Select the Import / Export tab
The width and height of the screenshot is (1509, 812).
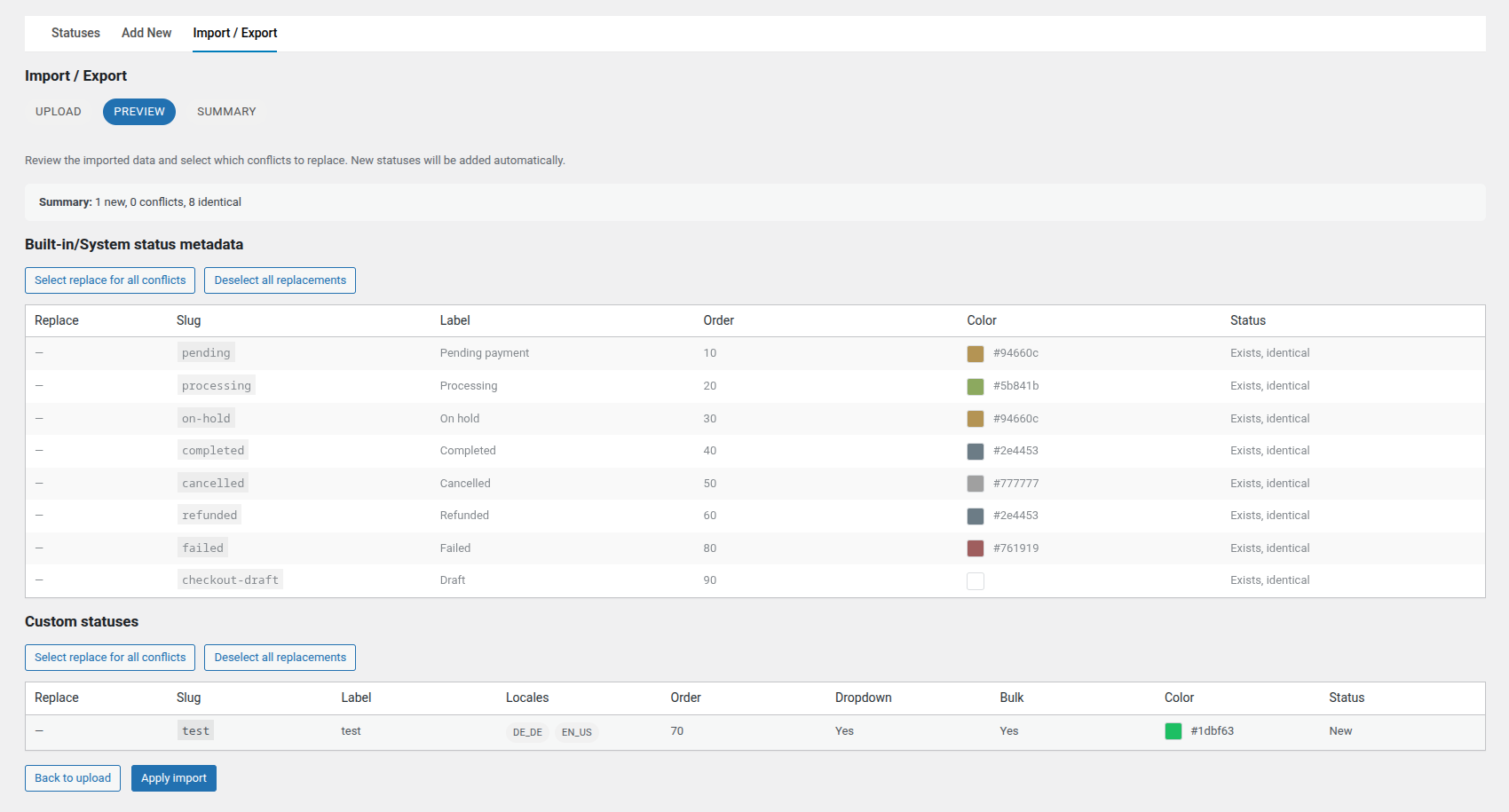pyautogui.click(x=235, y=33)
